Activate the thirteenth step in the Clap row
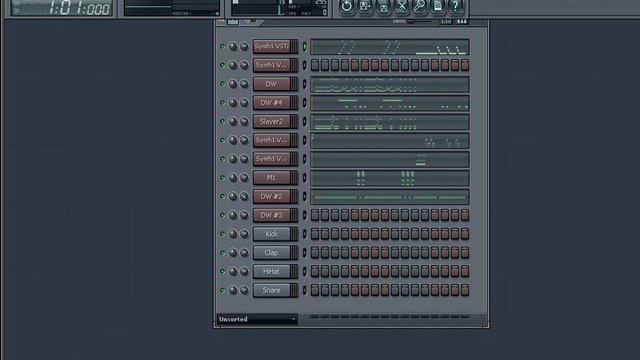The image size is (640, 360). coord(435,253)
